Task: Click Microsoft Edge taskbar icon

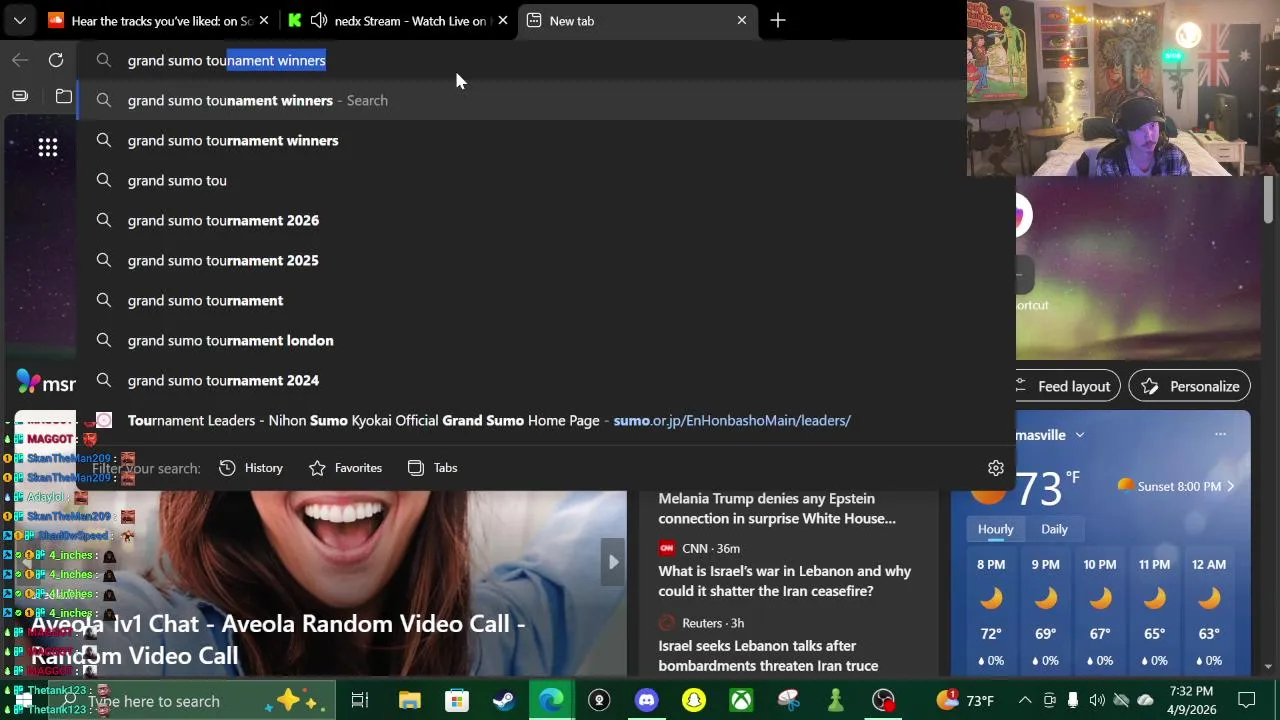Action: 551,701
